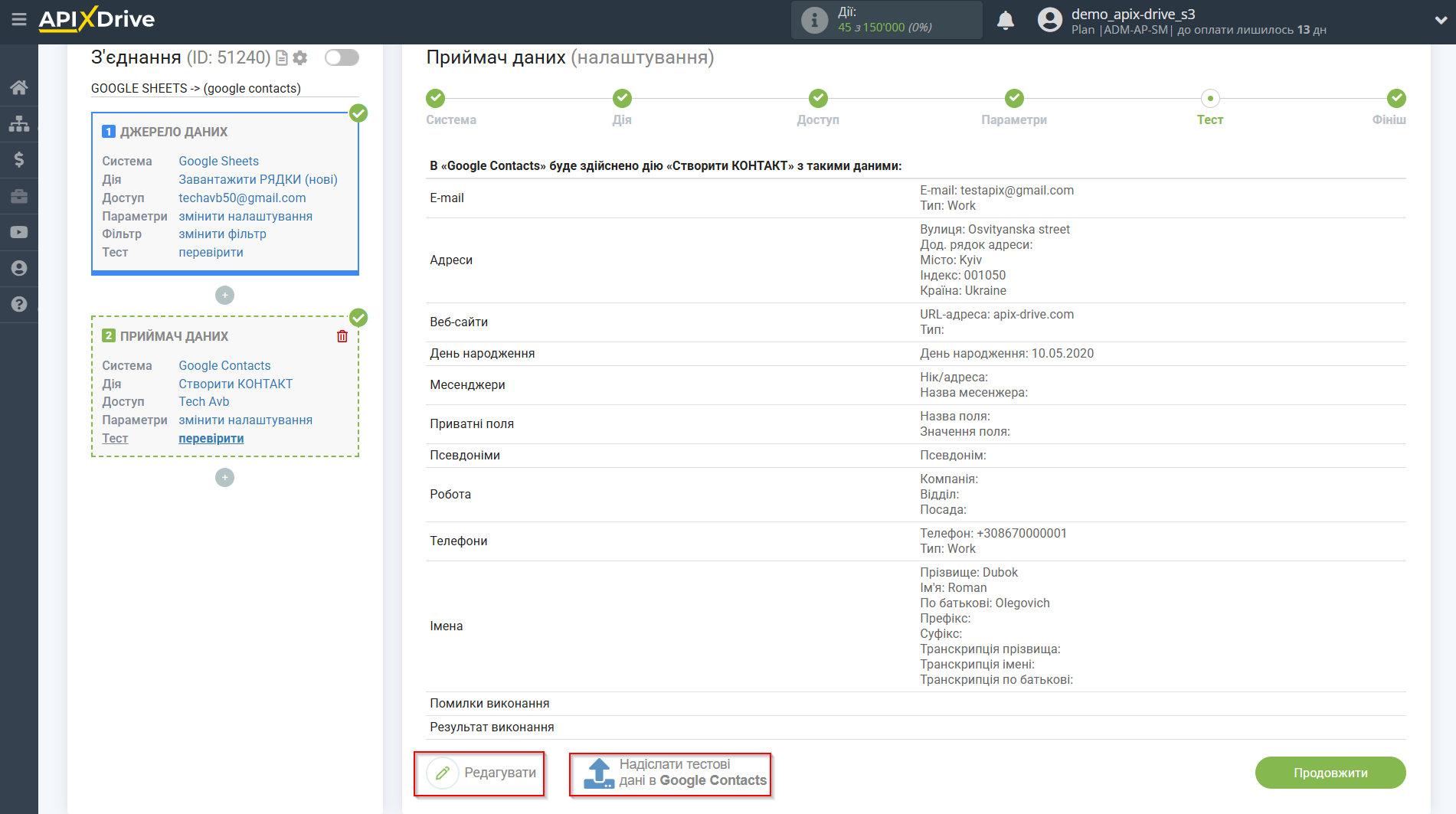Viewport: 1456px width, 814px height.
Task: Click the Тест step circle
Action: [1210, 98]
